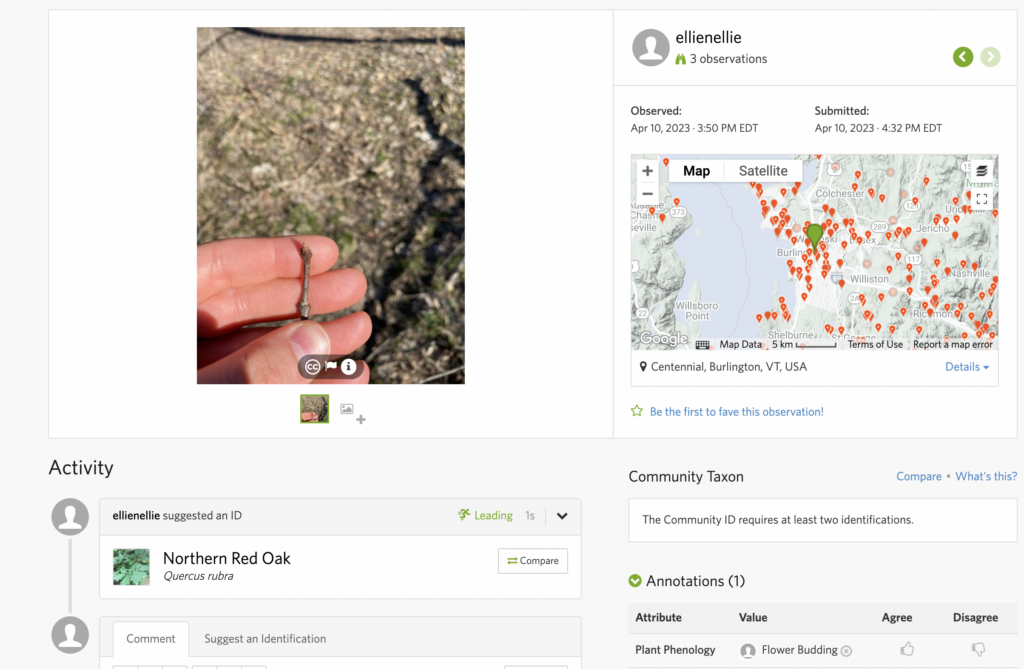1024x669 pixels.
Task: Toggle fullscreen map view
Action: pyautogui.click(x=981, y=199)
